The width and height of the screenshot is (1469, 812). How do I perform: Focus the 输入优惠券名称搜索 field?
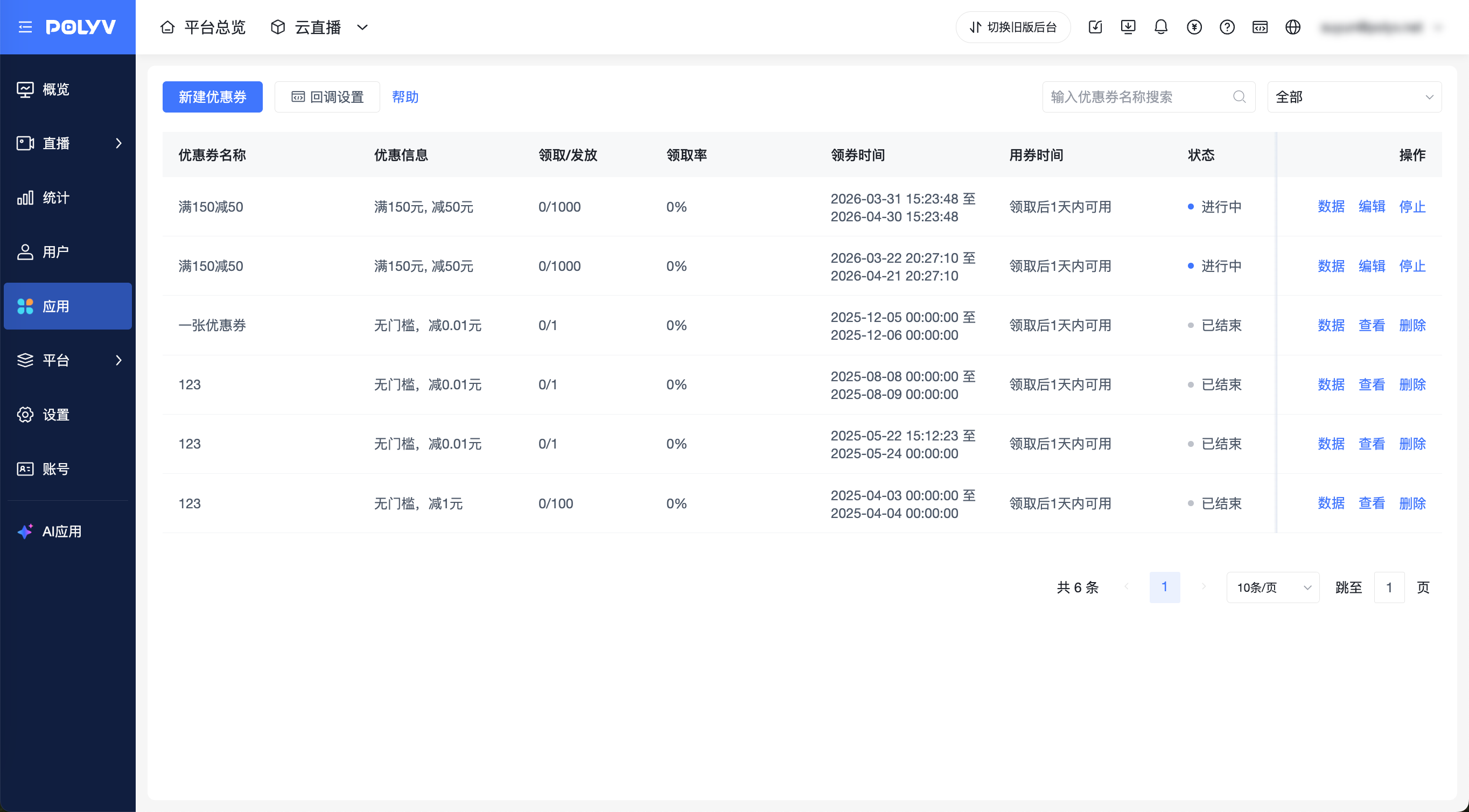(1149, 97)
